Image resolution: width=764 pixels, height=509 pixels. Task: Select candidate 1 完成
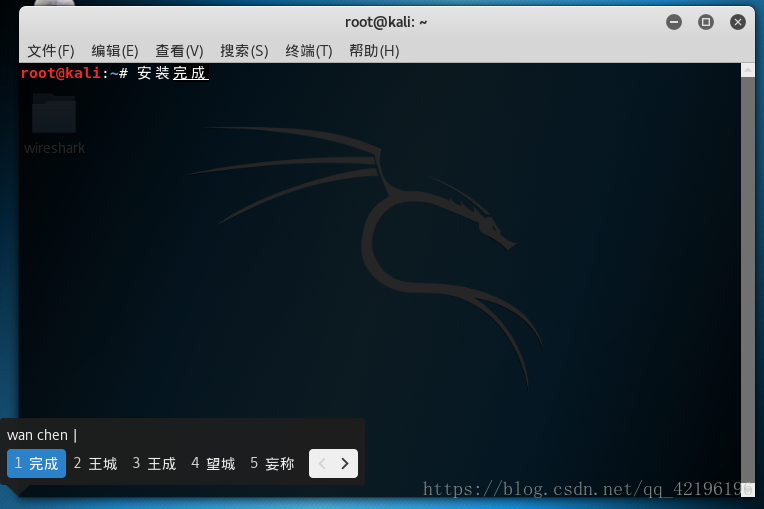[37, 463]
